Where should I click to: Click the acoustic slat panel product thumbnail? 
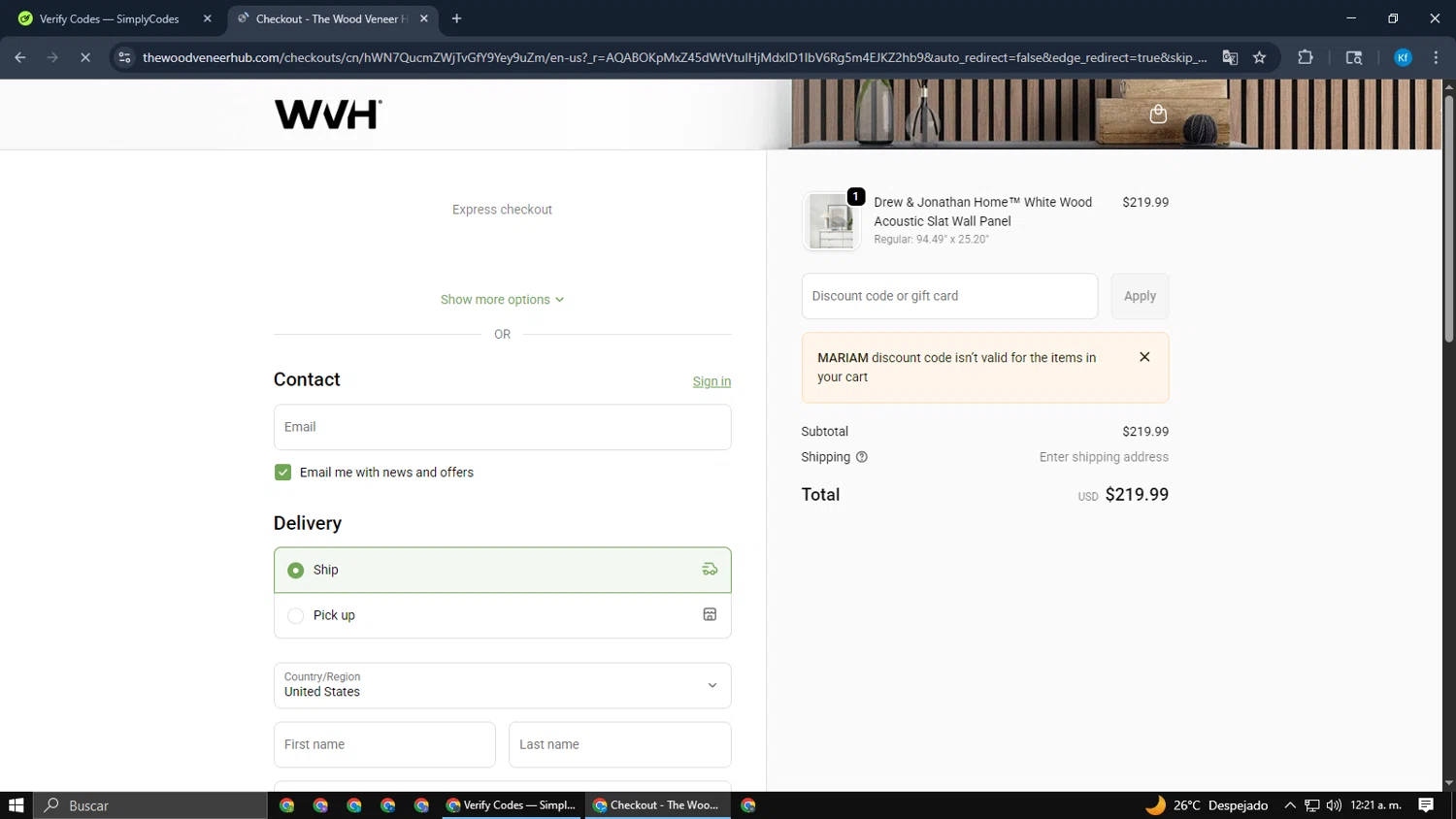coord(832,220)
